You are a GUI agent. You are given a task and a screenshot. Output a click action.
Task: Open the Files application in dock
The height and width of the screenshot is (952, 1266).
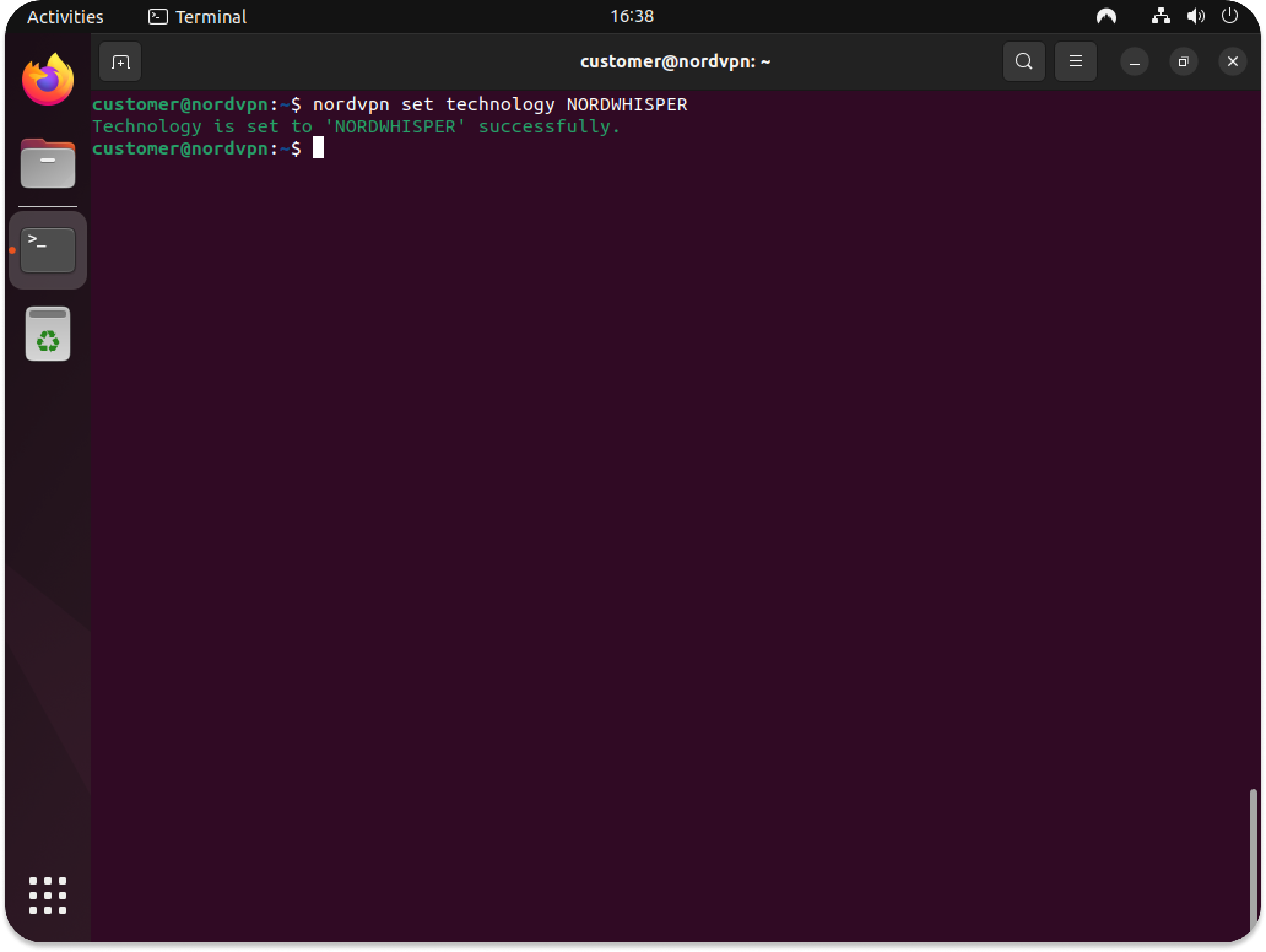48,164
